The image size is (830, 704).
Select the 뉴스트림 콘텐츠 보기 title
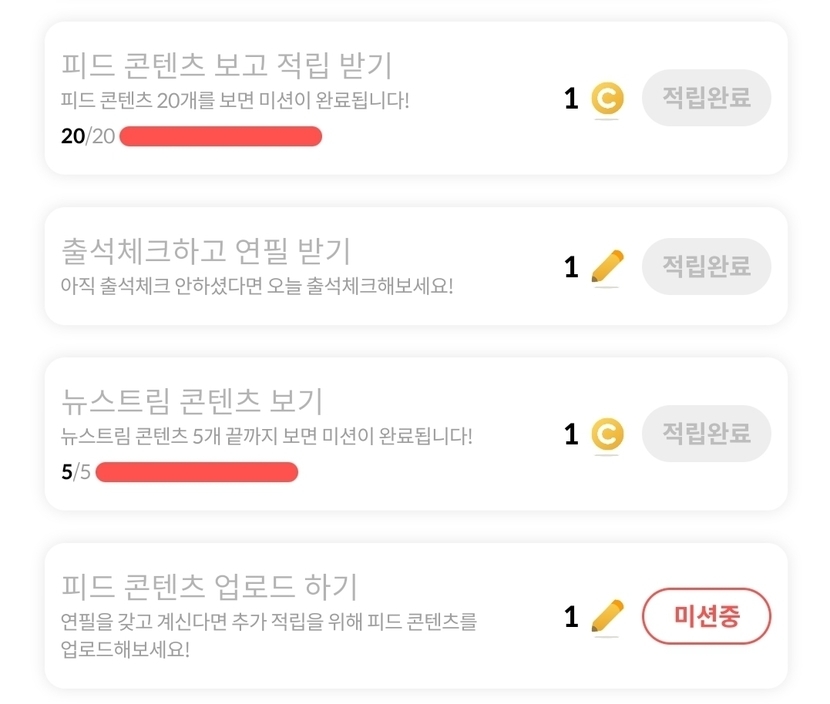tap(192, 402)
